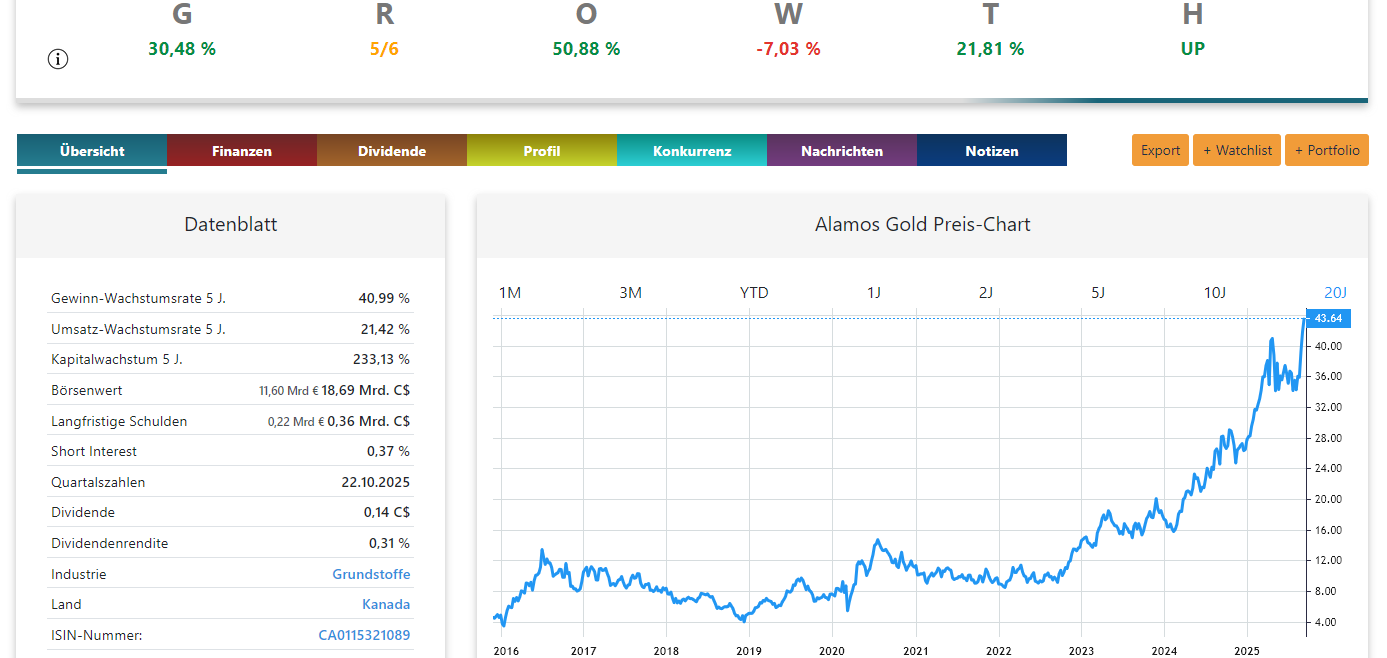The width and height of the screenshot is (1387, 658).
Task: Open the Dividende tab
Action: click(x=392, y=151)
